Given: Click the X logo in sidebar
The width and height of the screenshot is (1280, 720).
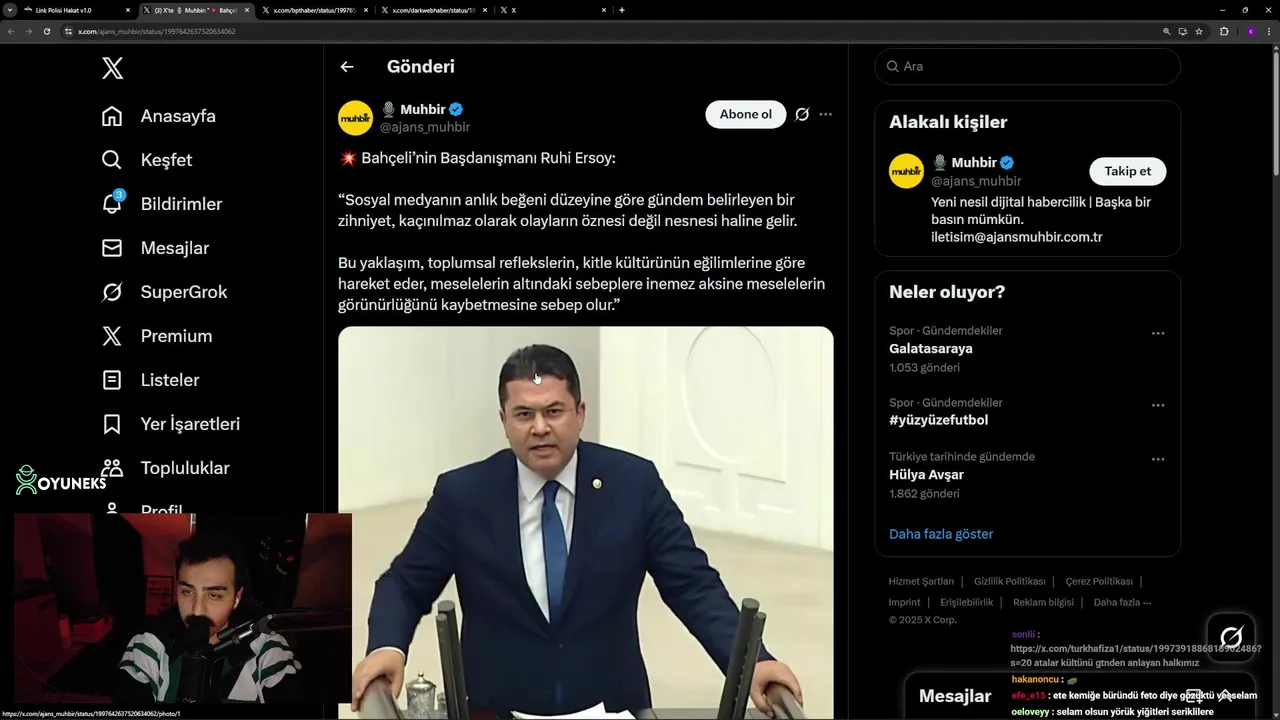Looking at the screenshot, I should 113,68.
